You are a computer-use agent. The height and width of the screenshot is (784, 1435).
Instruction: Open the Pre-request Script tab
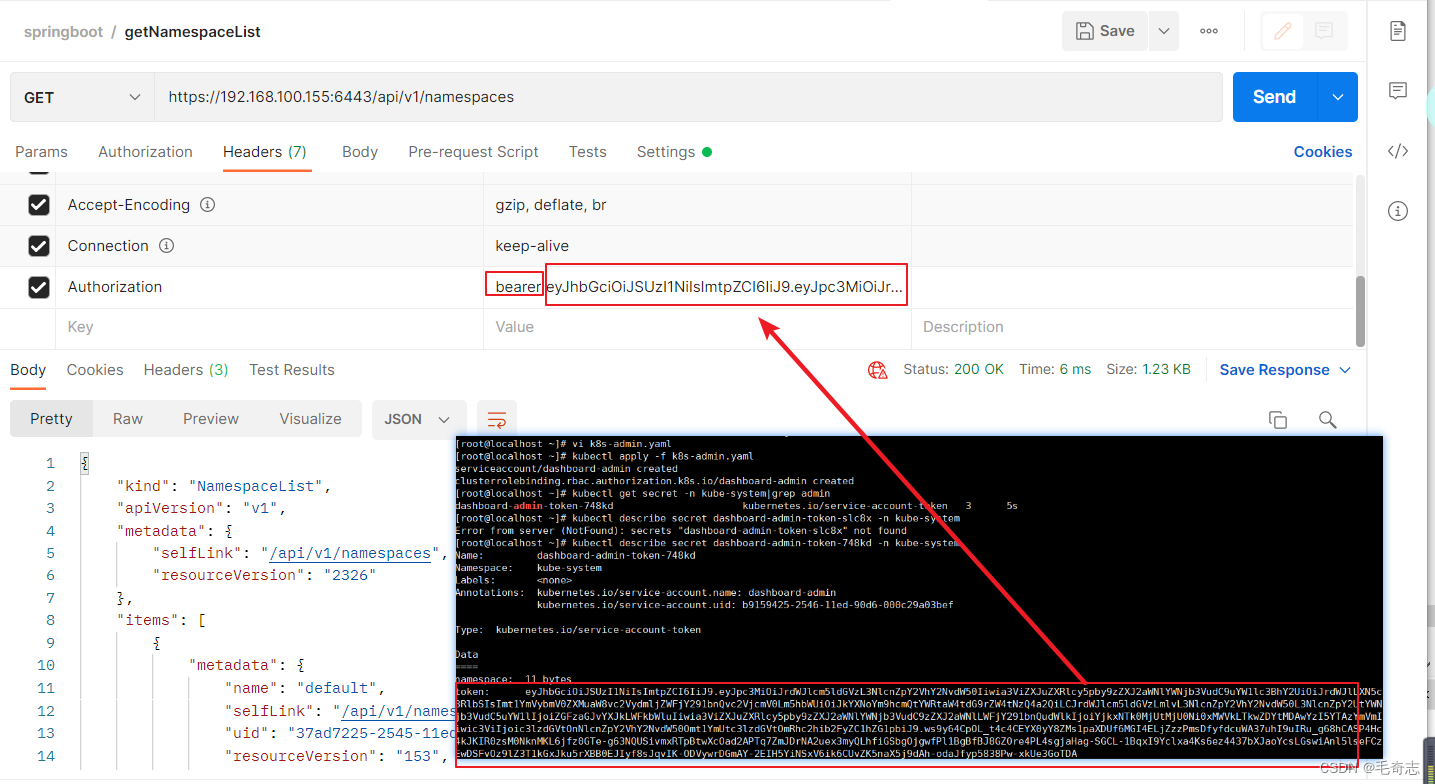pos(473,152)
